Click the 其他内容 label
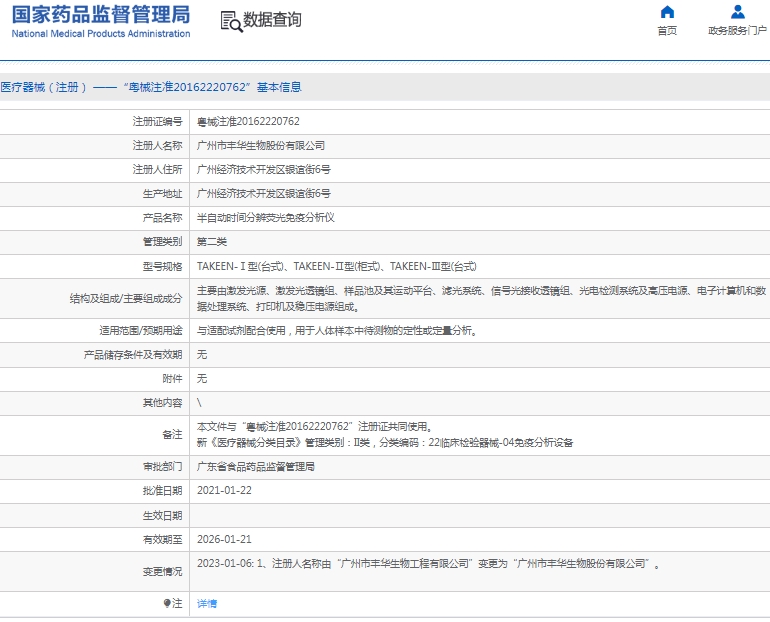Screen dimensions: 770x622 coord(163,403)
